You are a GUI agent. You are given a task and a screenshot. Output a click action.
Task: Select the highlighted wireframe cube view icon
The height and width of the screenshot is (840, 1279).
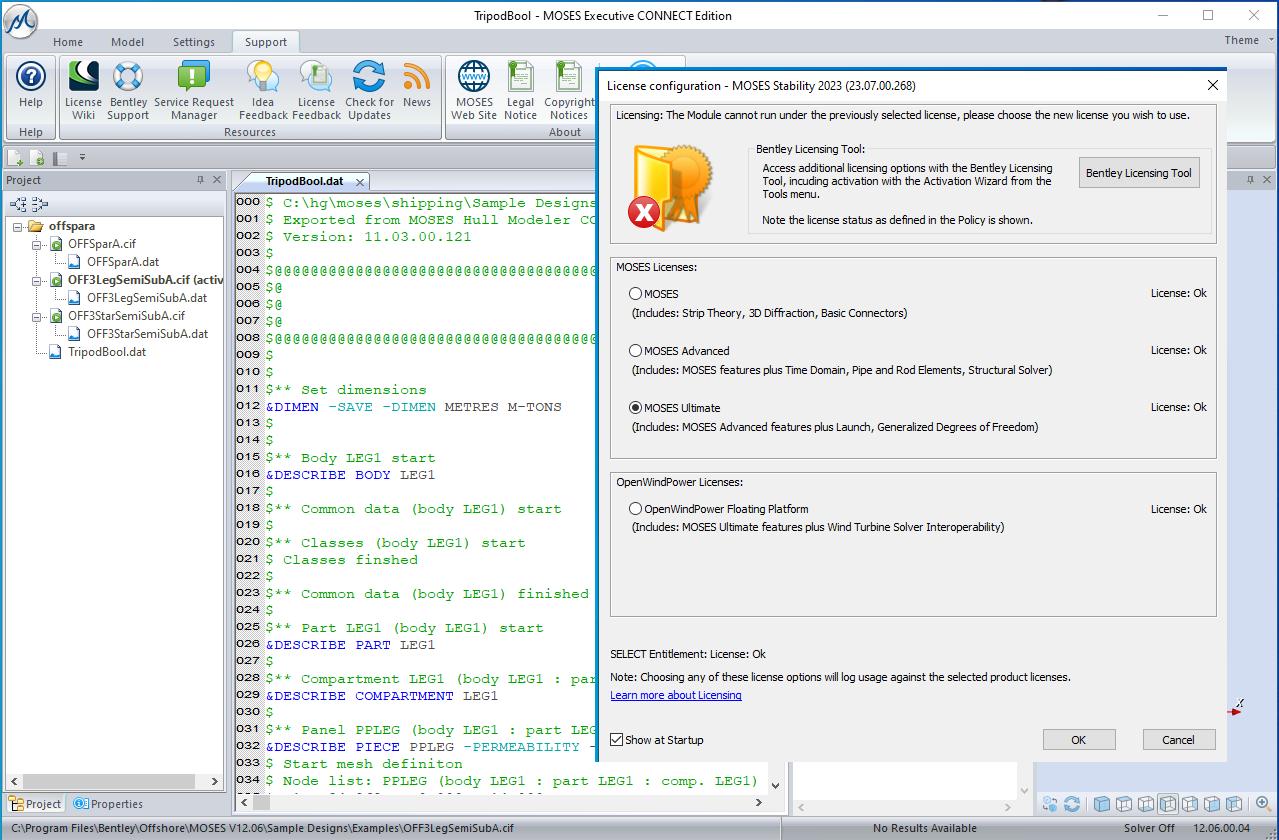pyautogui.click(x=1167, y=803)
